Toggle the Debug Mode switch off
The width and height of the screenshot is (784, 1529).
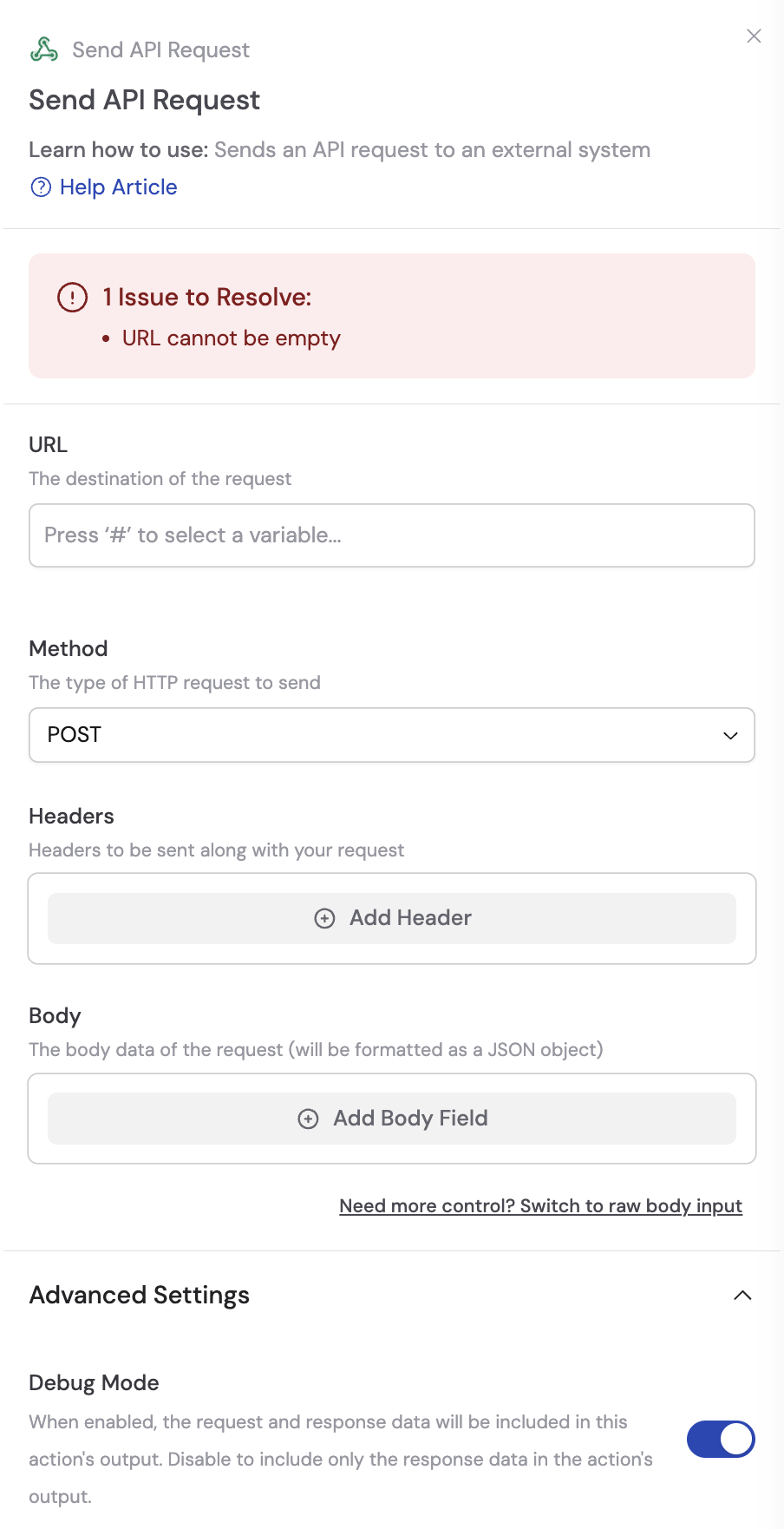pos(721,1439)
